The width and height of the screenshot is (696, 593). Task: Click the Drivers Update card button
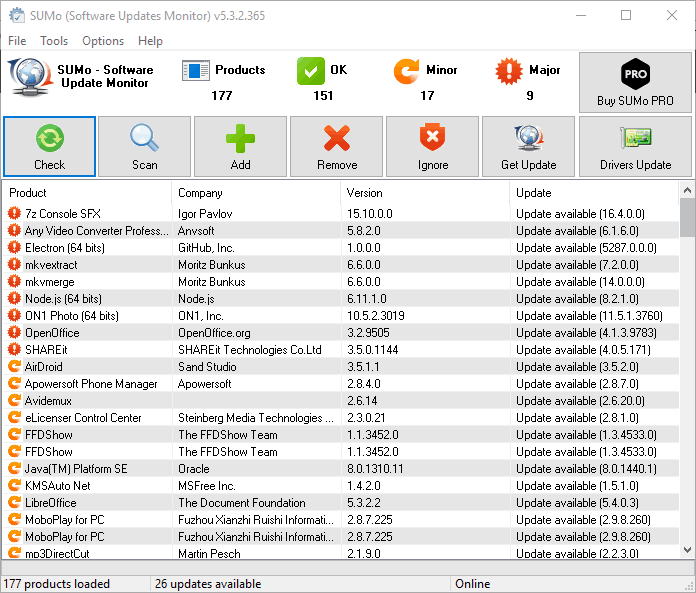pos(635,147)
